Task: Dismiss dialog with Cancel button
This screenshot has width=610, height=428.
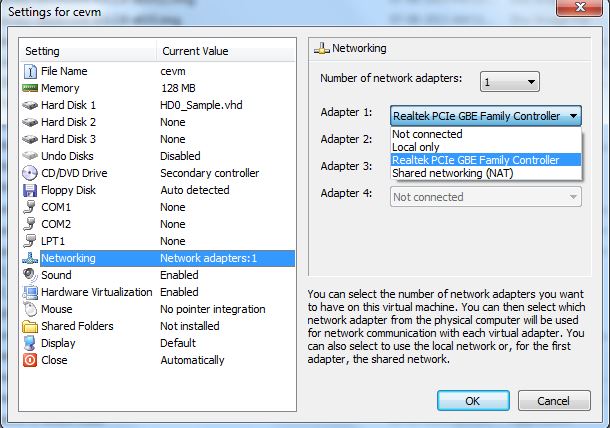Action: (554, 401)
